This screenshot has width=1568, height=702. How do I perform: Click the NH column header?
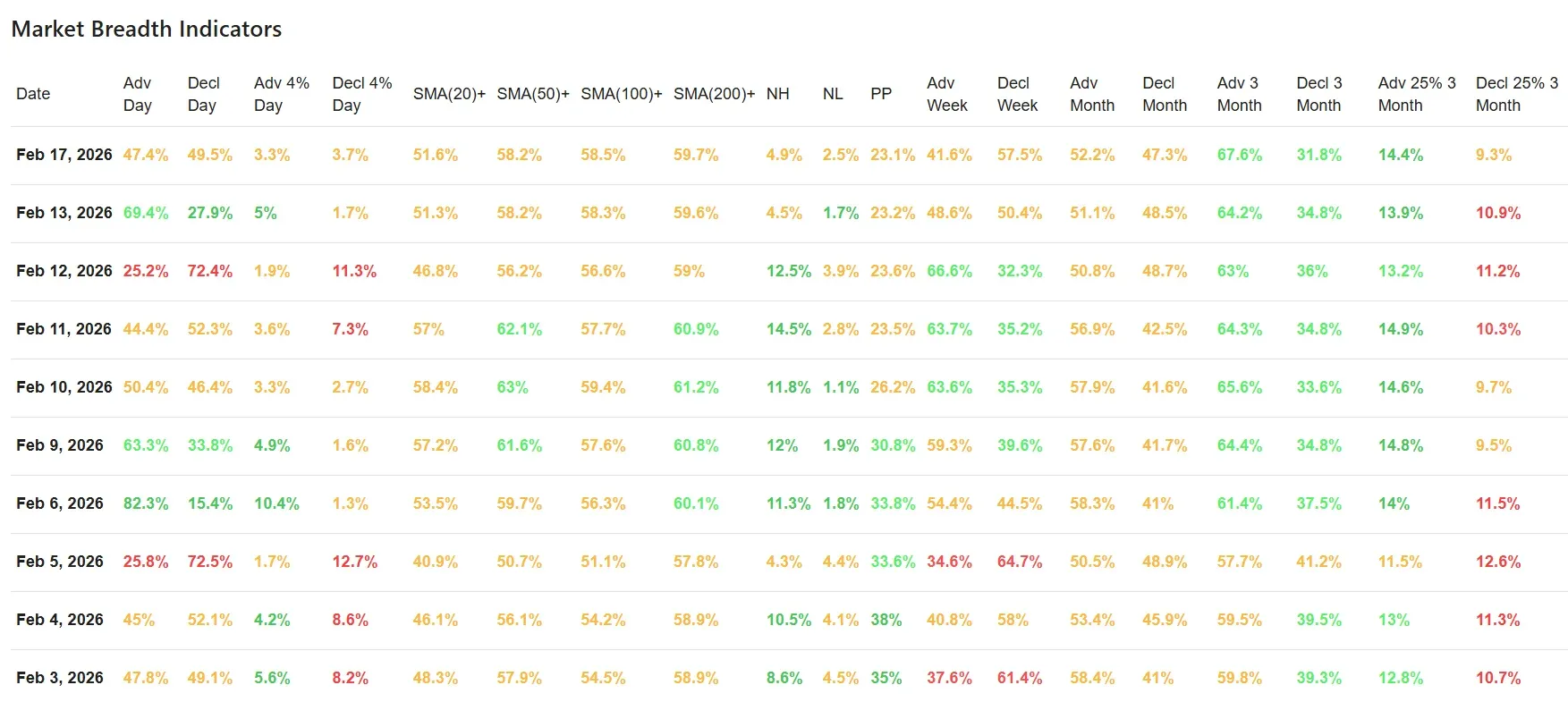pyautogui.click(x=777, y=94)
